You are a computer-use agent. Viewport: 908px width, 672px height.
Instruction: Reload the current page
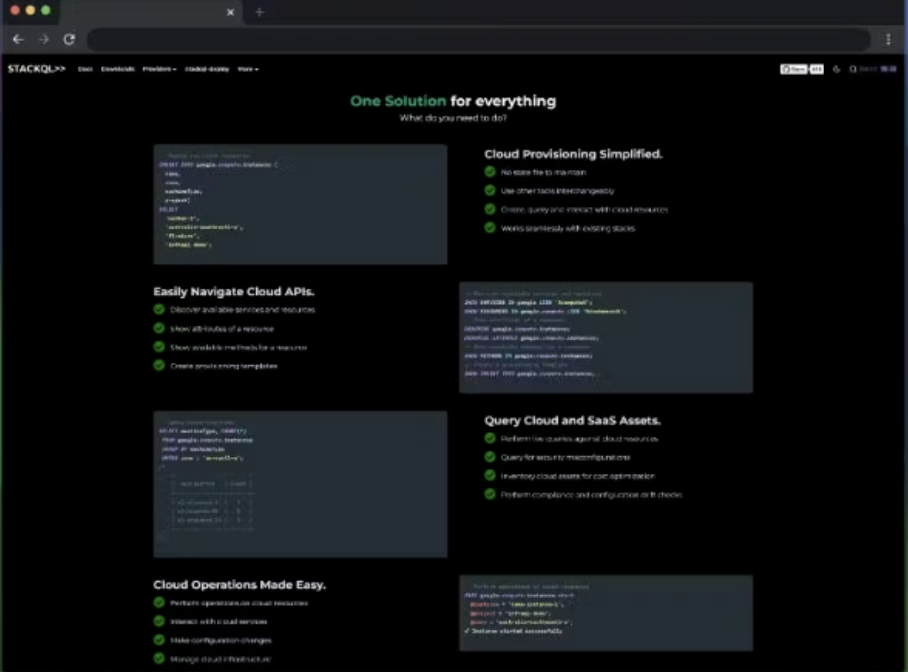[69, 39]
